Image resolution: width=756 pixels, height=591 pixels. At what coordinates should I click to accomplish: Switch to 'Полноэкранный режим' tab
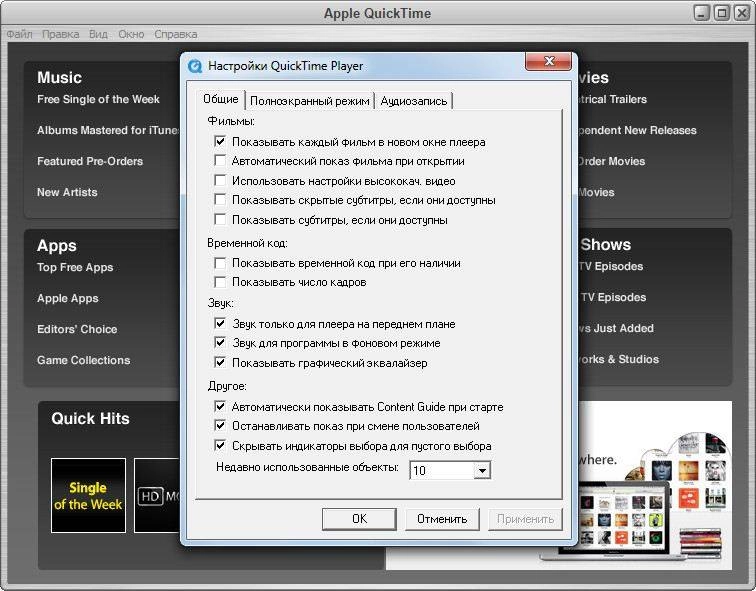[310, 101]
